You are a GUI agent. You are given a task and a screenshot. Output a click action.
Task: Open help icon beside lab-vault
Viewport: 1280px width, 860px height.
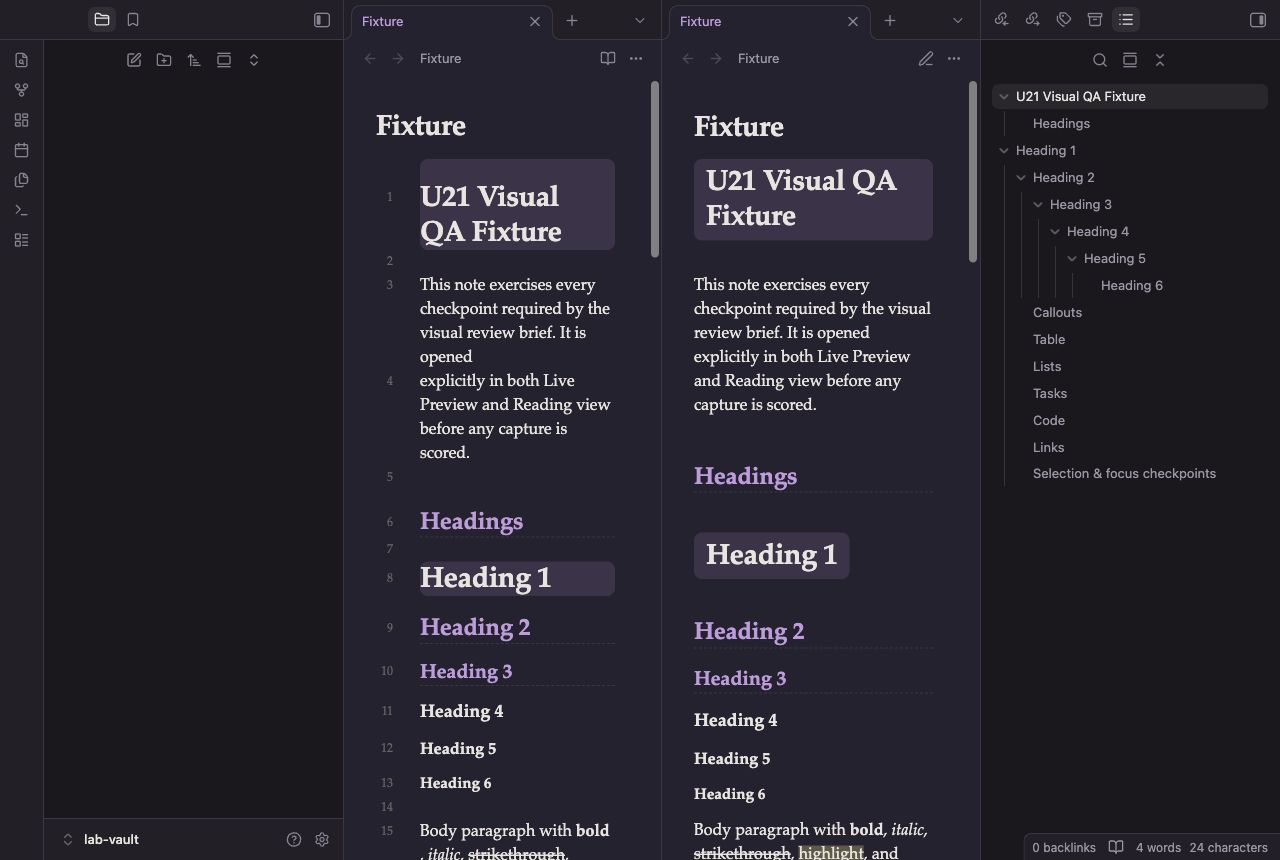tap(294, 840)
